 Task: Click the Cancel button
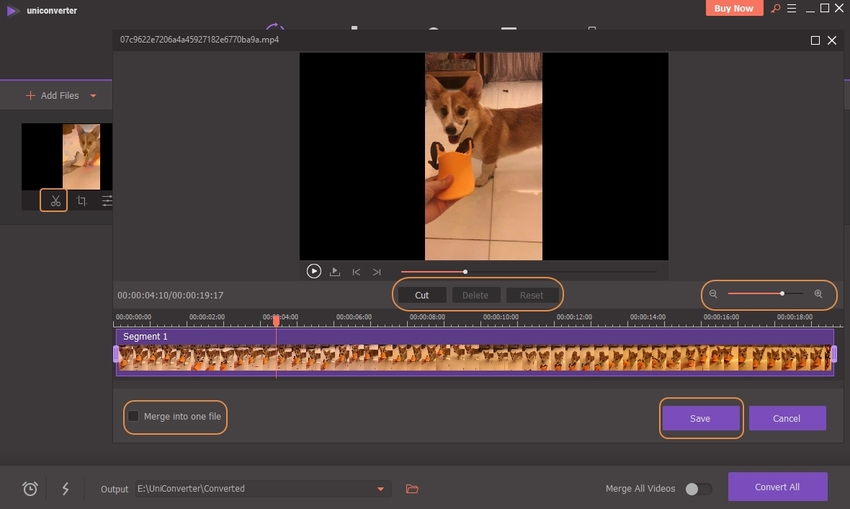pos(787,418)
